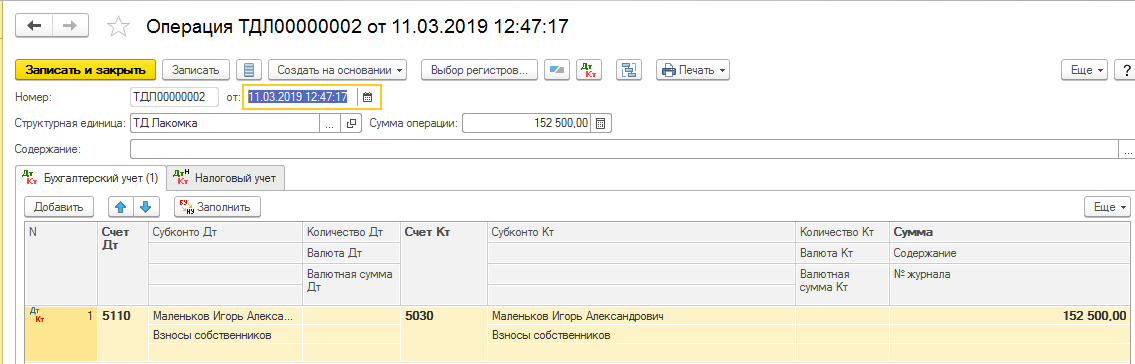Open the ТД Лакомка link icon
This screenshot has height=364, width=1135.
tap(351, 123)
